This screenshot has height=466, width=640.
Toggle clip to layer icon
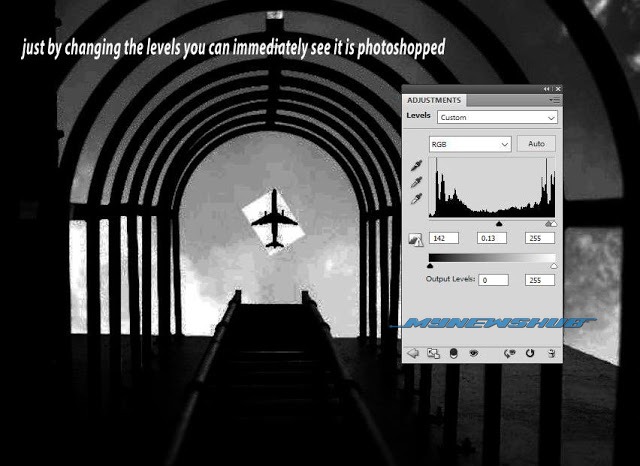point(453,352)
